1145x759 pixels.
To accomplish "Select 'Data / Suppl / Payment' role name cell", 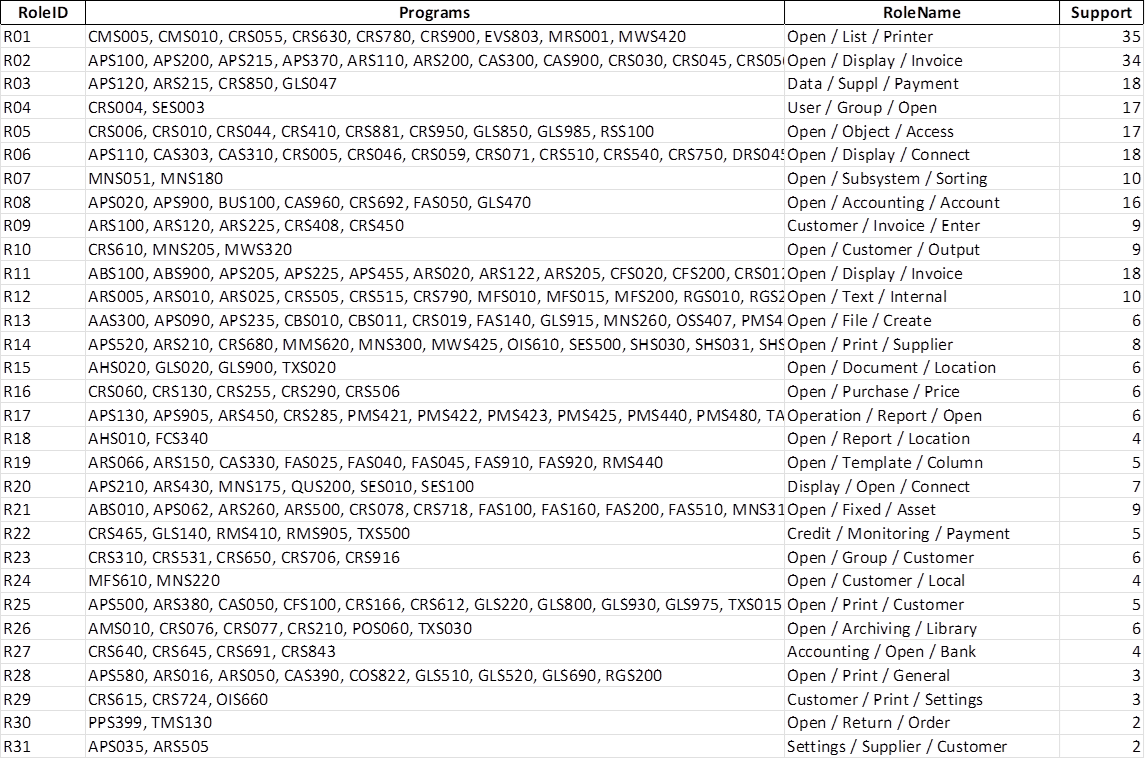I will point(873,84).
